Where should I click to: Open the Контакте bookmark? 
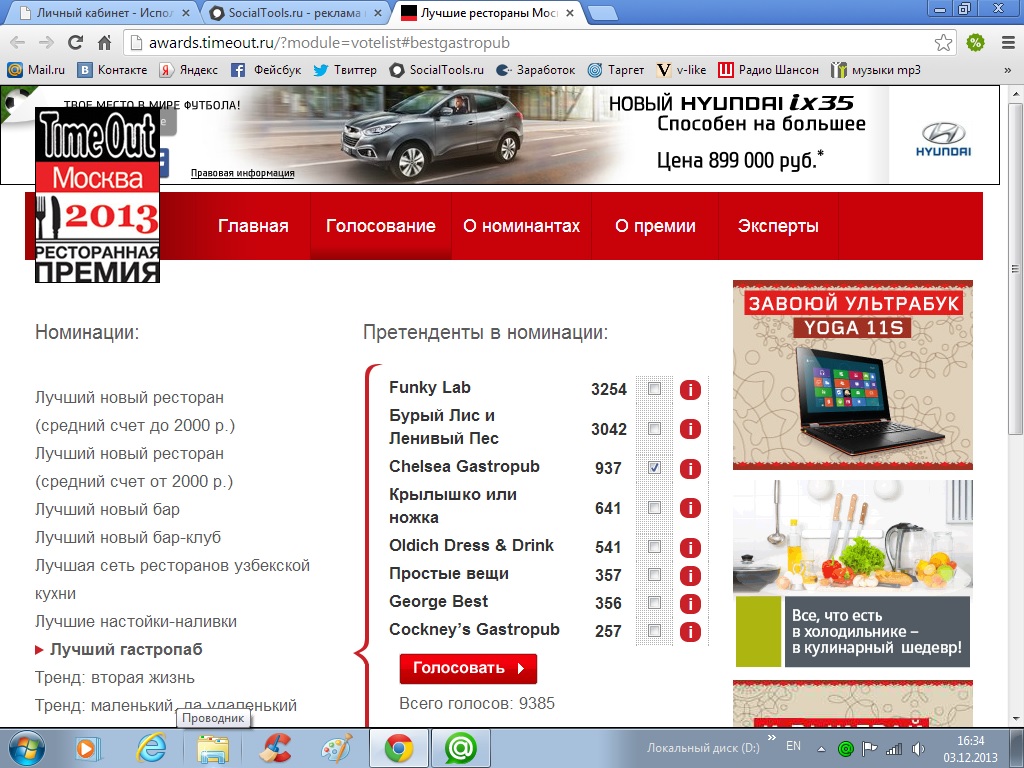(112, 70)
